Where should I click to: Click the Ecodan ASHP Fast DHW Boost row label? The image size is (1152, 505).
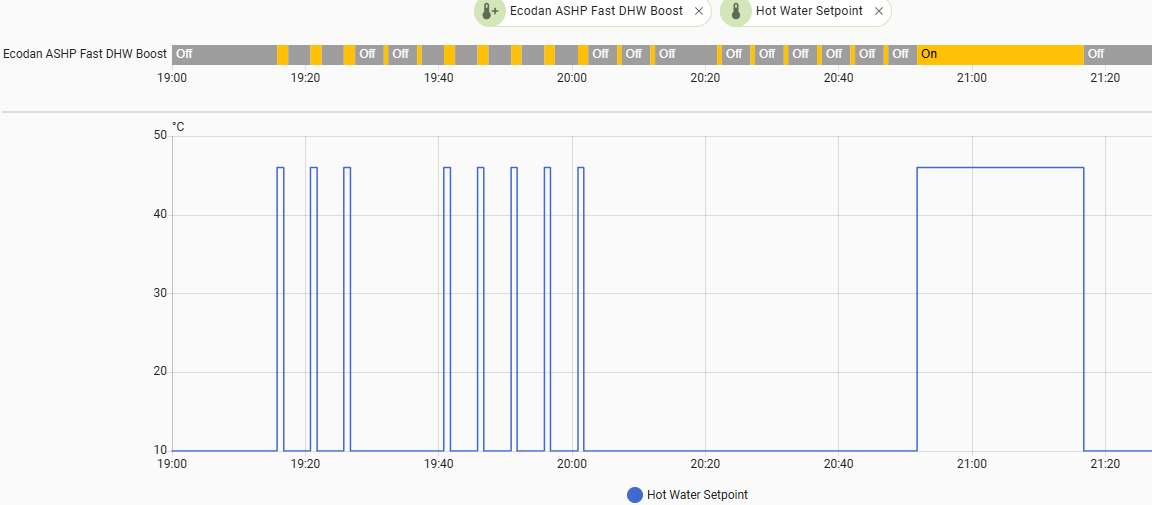tap(84, 54)
